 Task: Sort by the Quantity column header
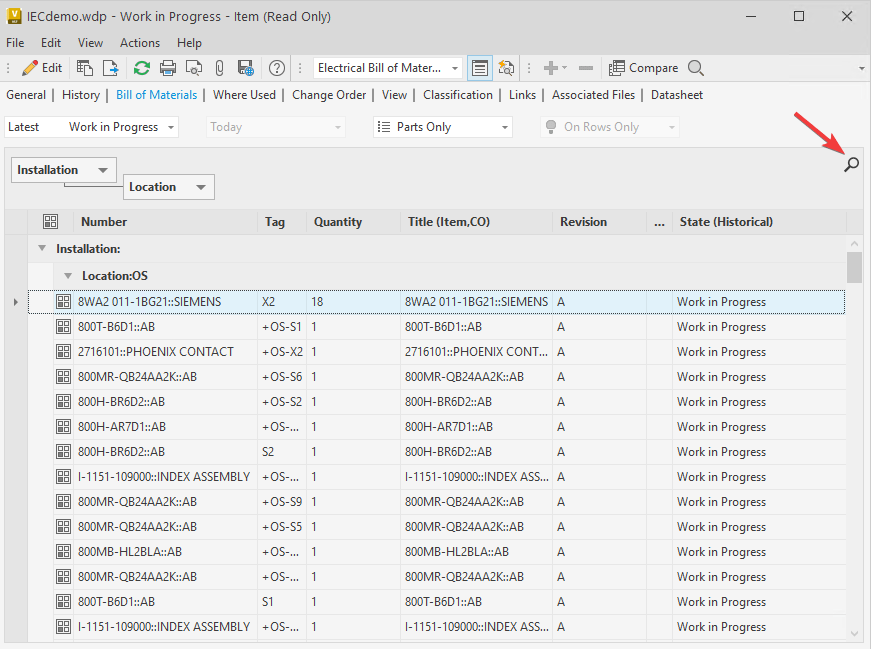point(353,222)
